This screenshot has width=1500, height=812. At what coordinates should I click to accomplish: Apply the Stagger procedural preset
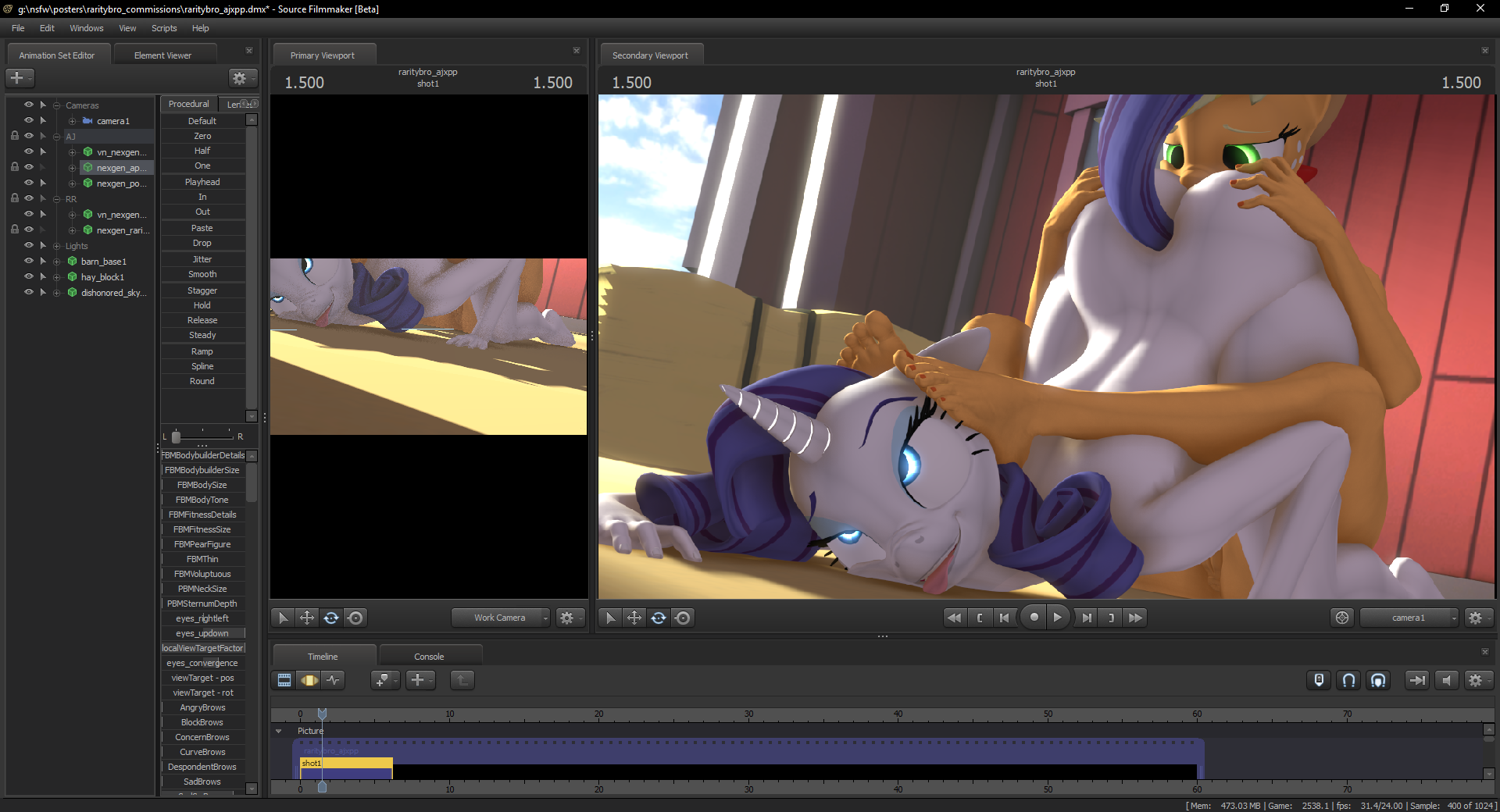tap(202, 290)
